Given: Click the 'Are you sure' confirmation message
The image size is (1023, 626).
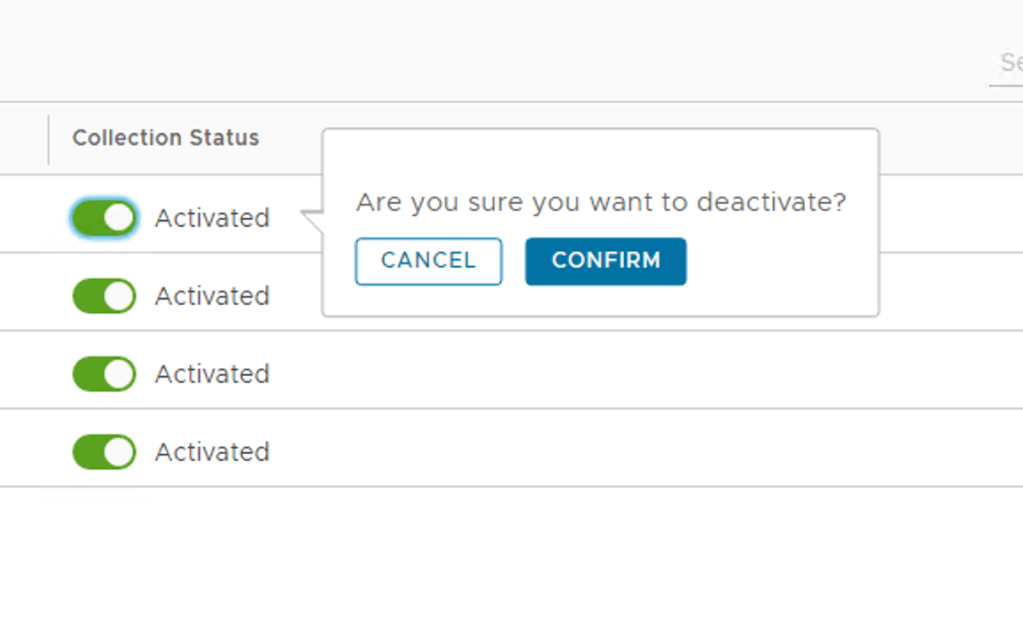Looking at the screenshot, I should [601, 203].
